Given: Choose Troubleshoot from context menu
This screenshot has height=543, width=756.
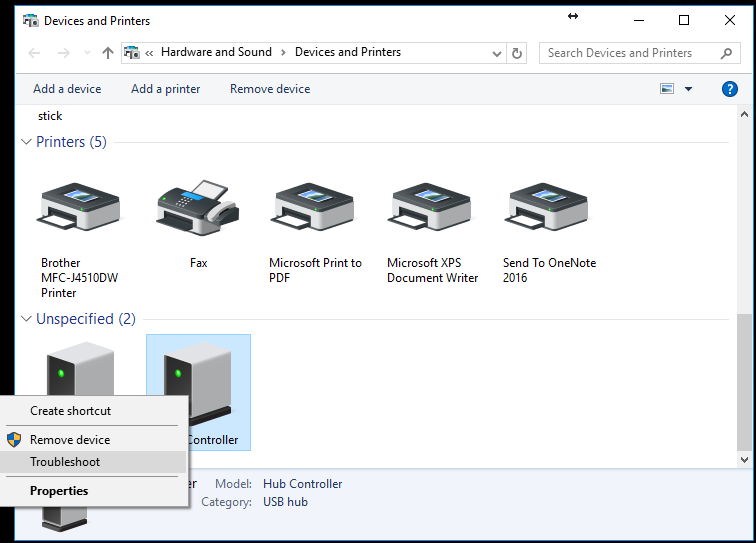Looking at the screenshot, I should point(94,462).
